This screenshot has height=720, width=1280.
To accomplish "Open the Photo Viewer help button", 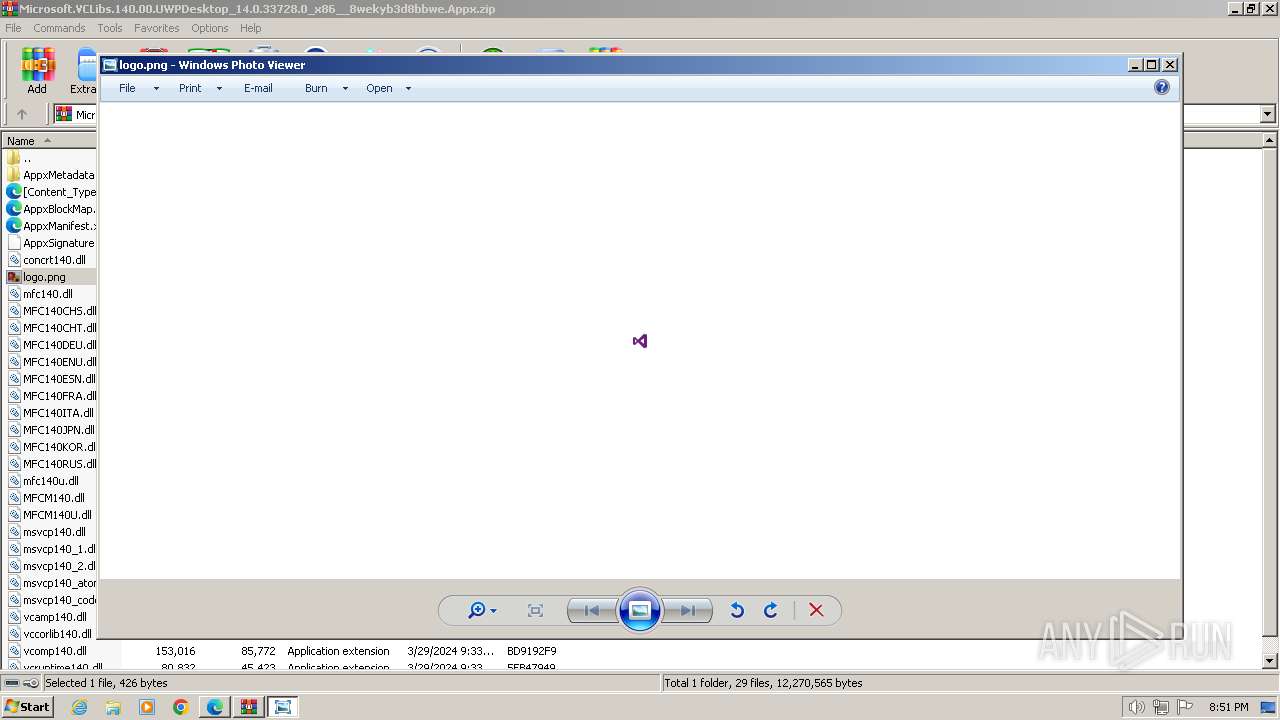I will click(x=1161, y=88).
